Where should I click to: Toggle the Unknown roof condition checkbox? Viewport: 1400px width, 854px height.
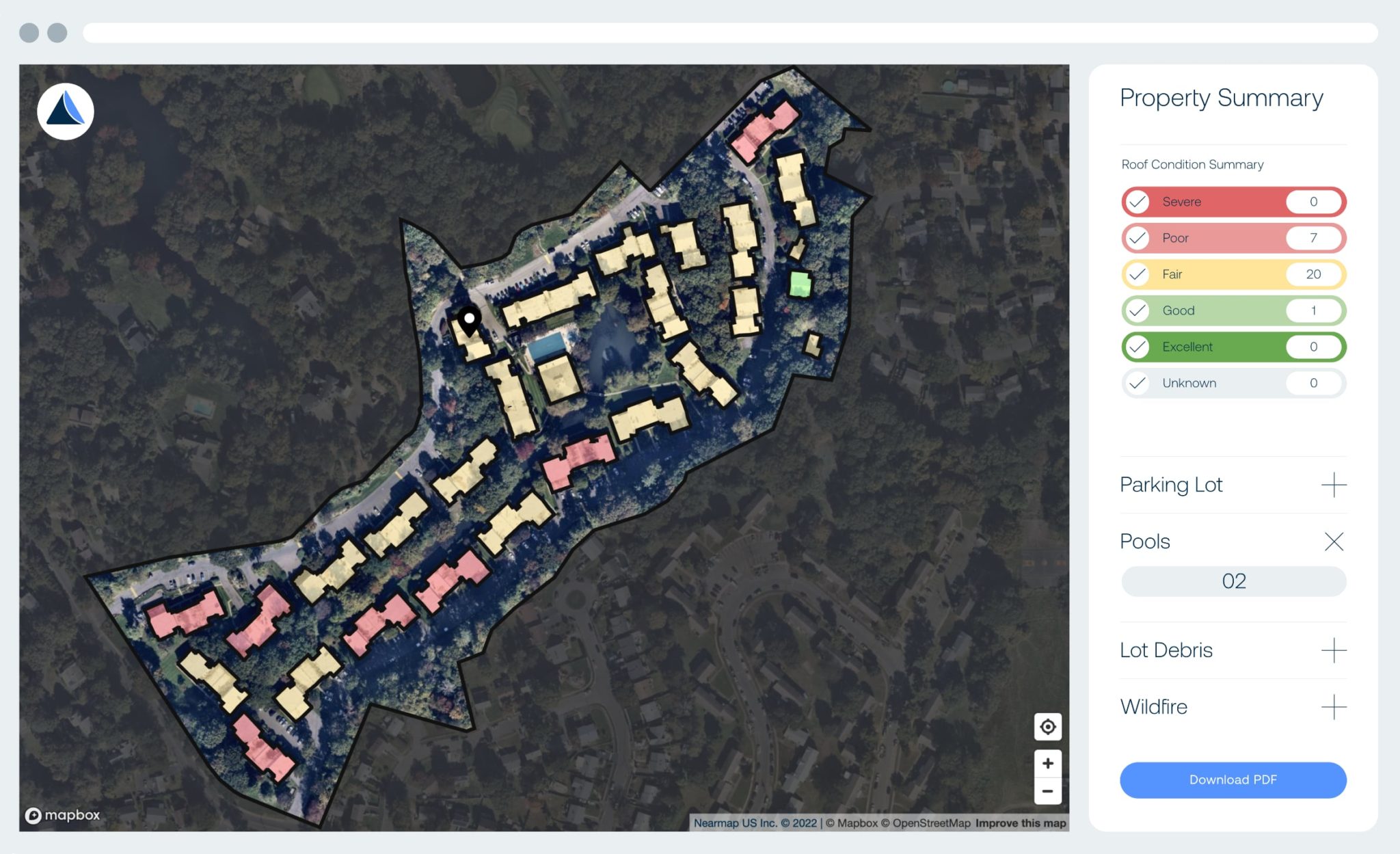point(1137,383)
